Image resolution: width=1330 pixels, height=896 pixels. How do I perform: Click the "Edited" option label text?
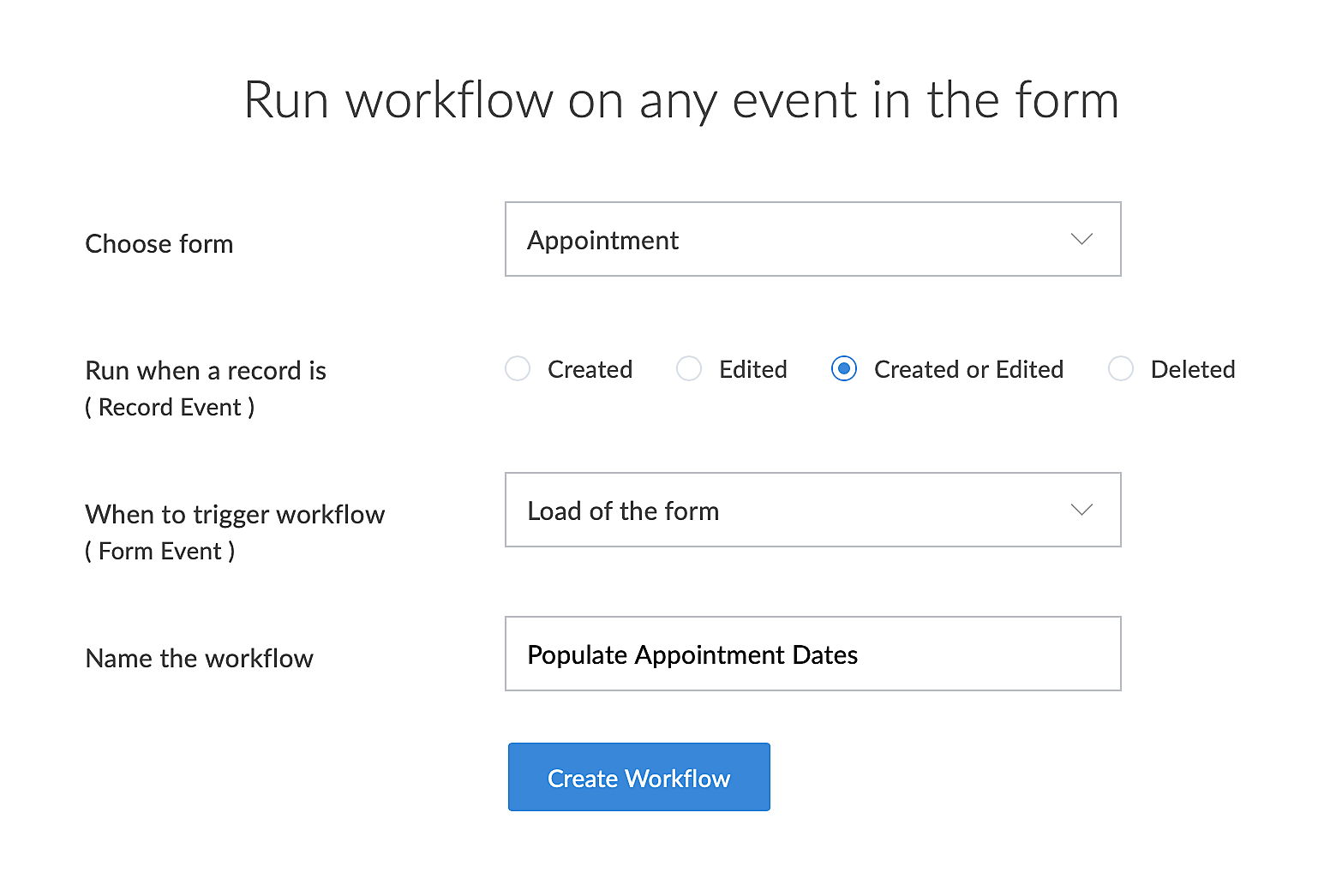752,370
